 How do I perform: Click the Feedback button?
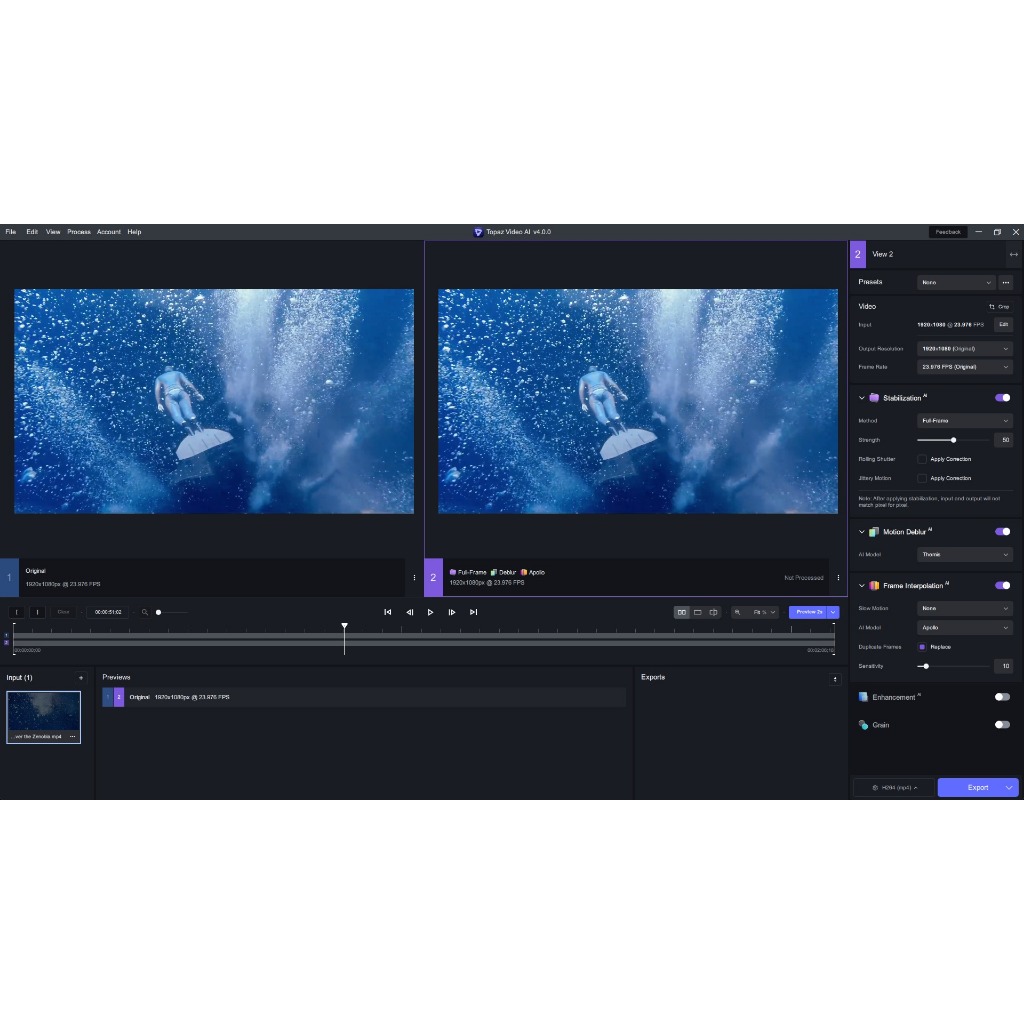(x=948, y=232)
